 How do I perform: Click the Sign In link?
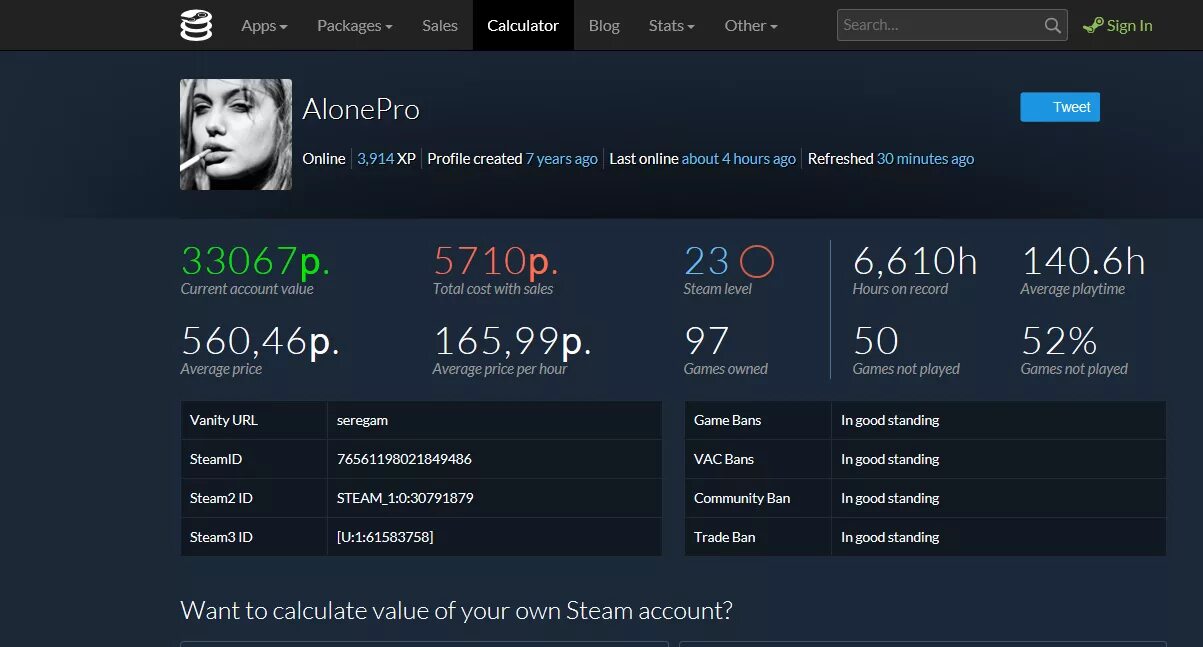pos(1129,26)
